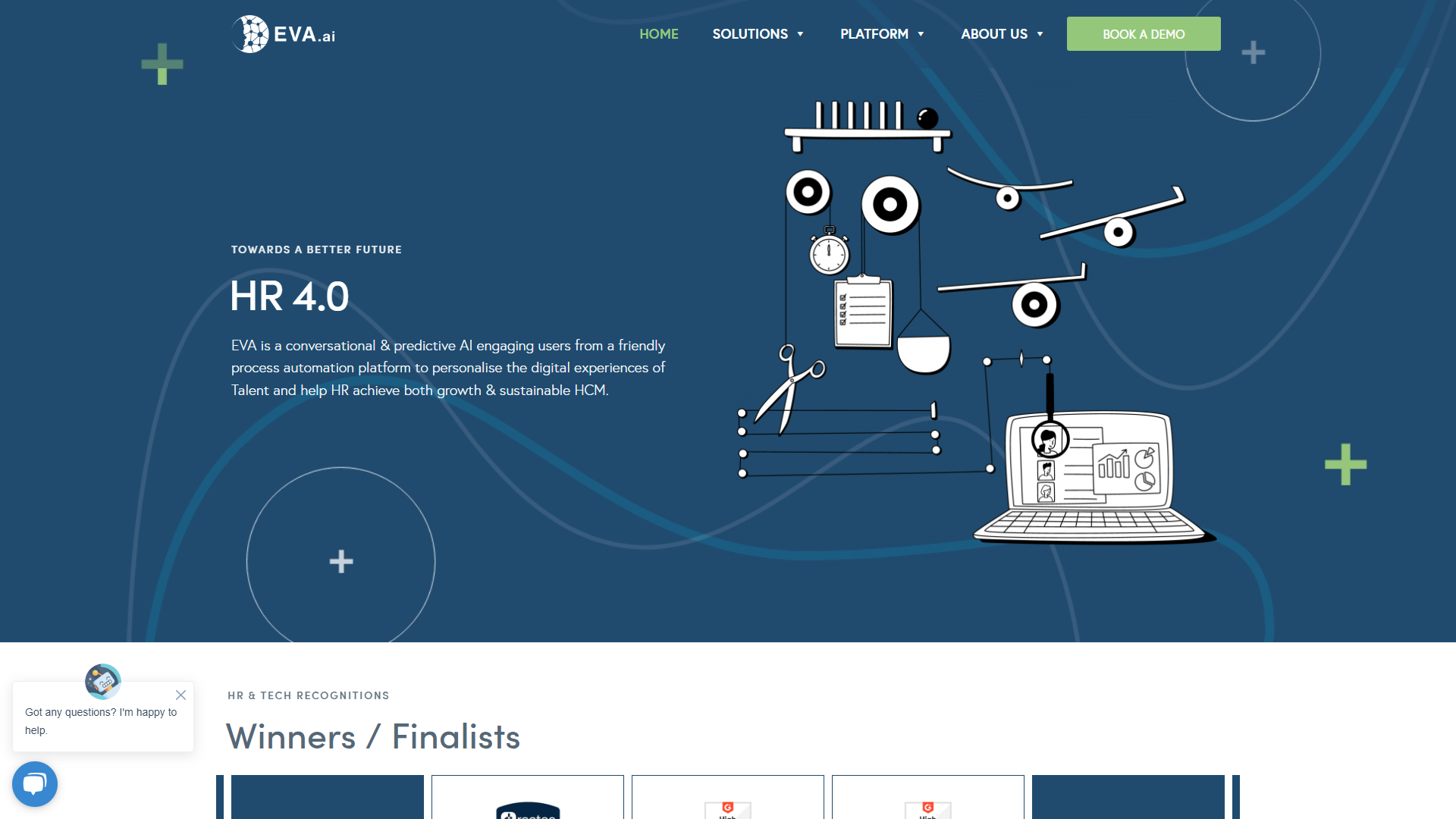Screen dimensions: 1456x819
Task: Navigate to HR & Tech Recognitions section
Action: click(306, 695)
